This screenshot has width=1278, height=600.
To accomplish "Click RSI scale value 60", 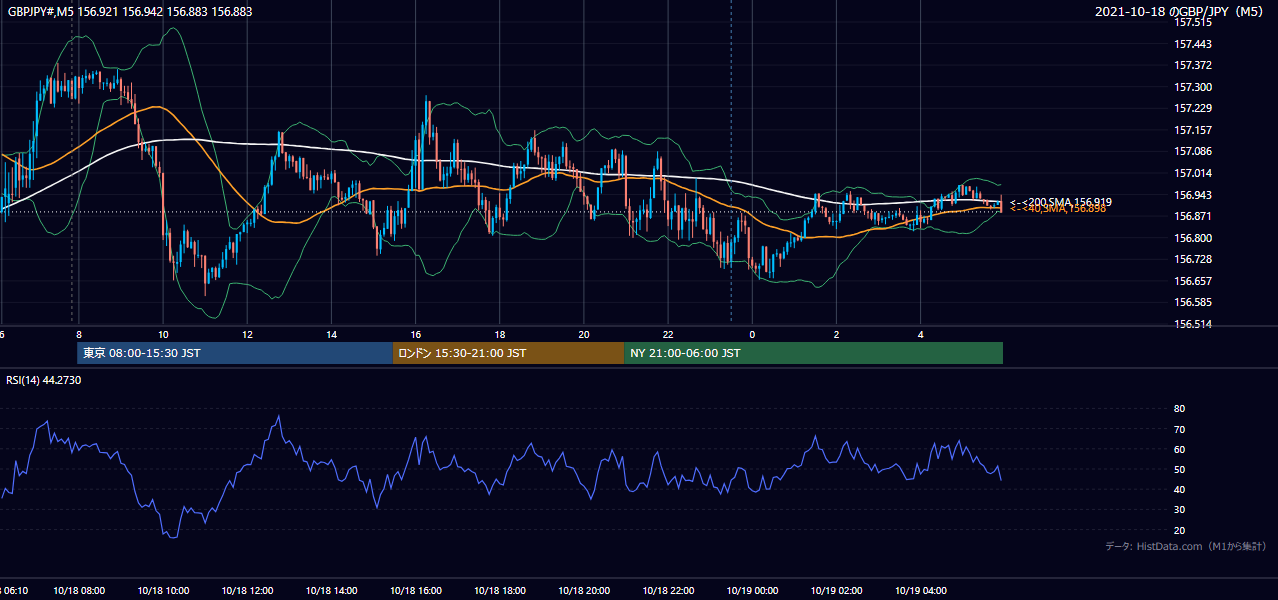I will (x=1179, y=449).
